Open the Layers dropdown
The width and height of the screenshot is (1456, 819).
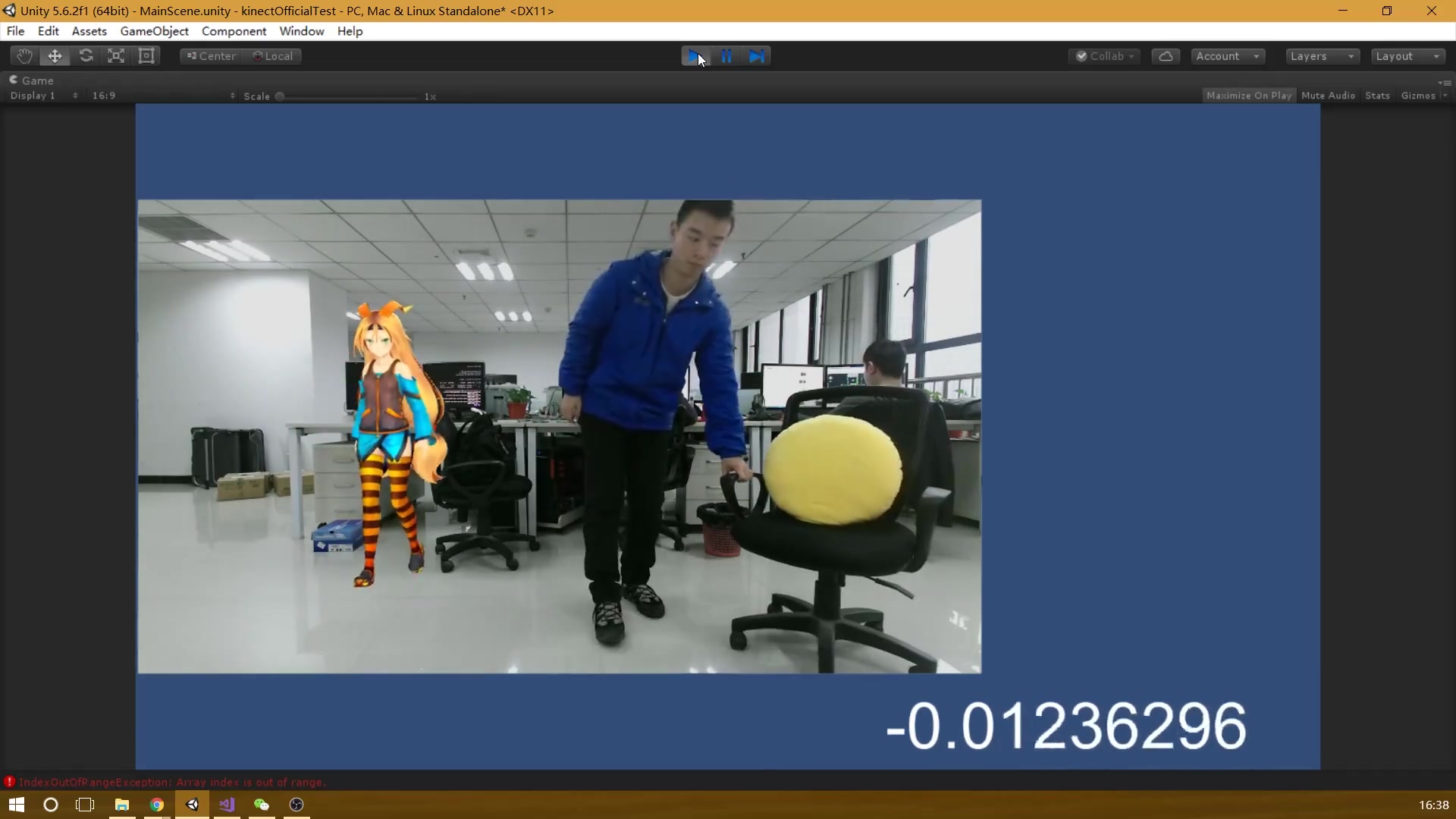click(1321, 55)
